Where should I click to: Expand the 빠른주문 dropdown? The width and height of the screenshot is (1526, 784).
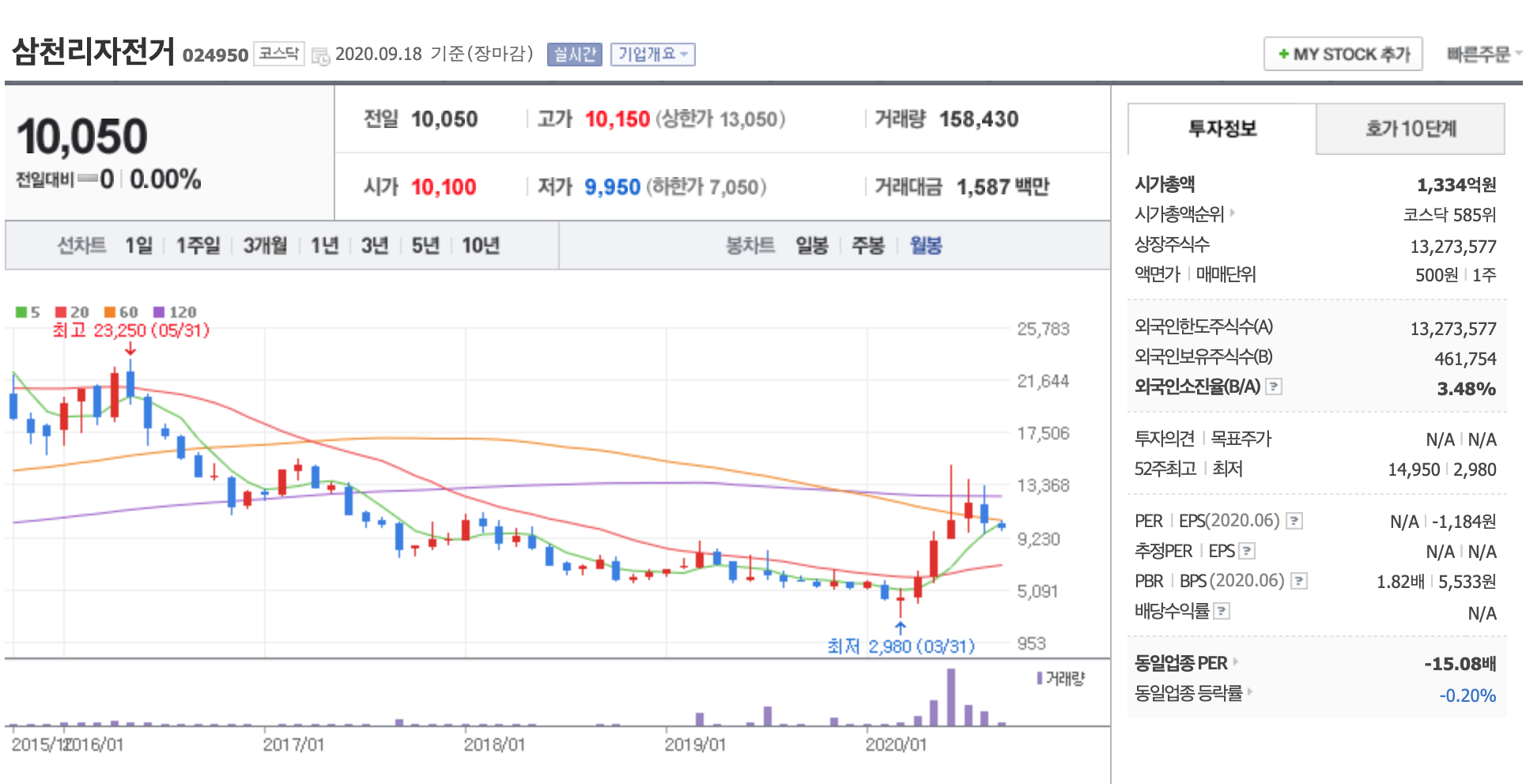tap(1483, 54)
